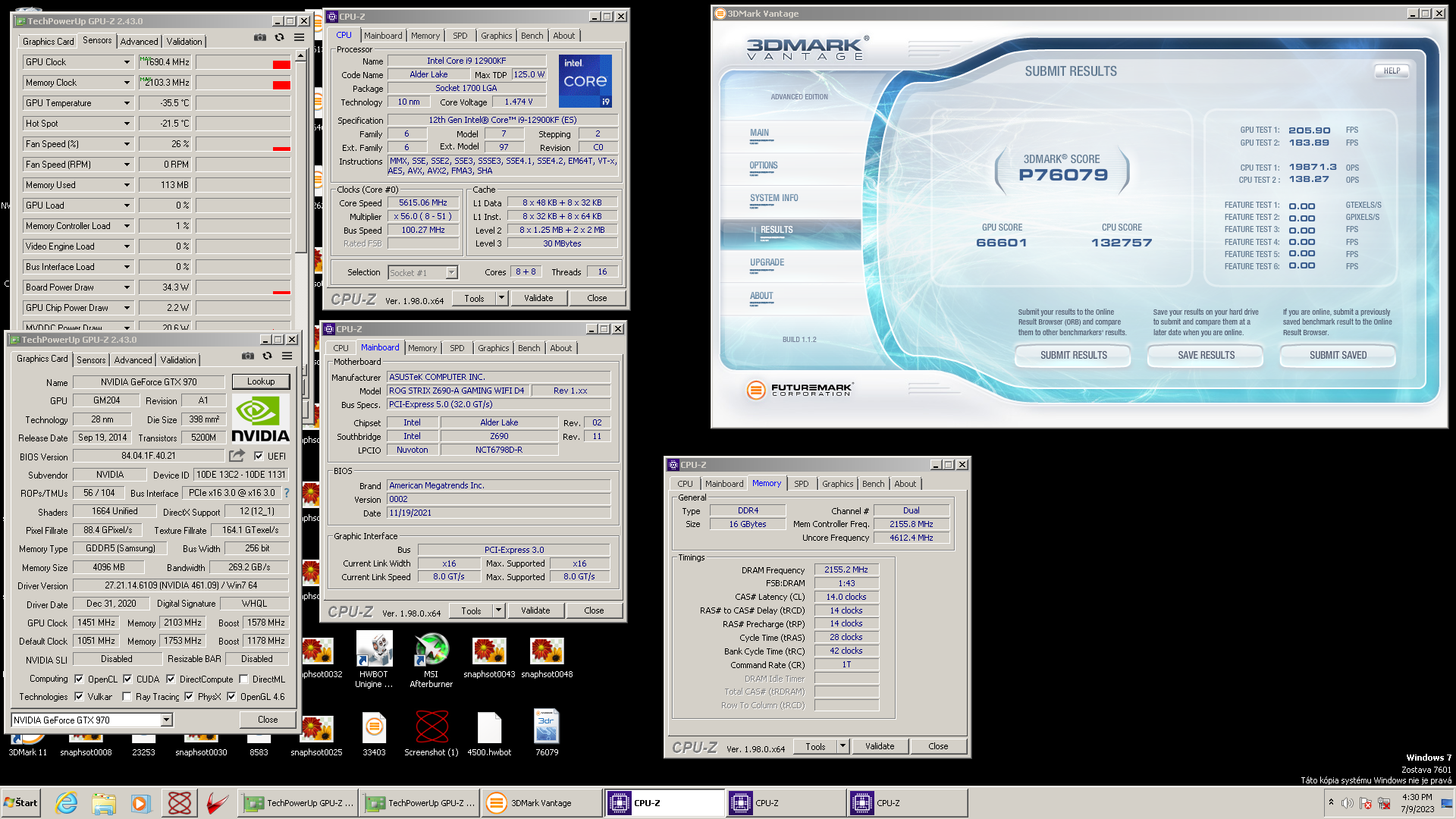Open hamburger menu in GPU-Z Graphics Card window
This screenshot has height=819, width=1456.
287,356
